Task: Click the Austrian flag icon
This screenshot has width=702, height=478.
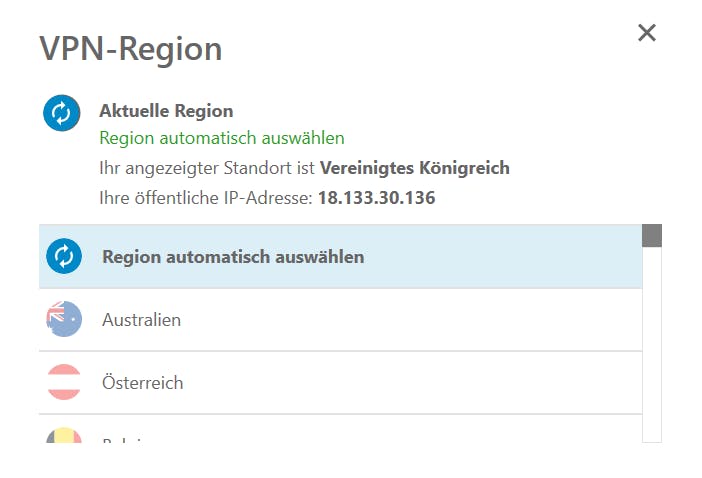Action: coord(64,382)
